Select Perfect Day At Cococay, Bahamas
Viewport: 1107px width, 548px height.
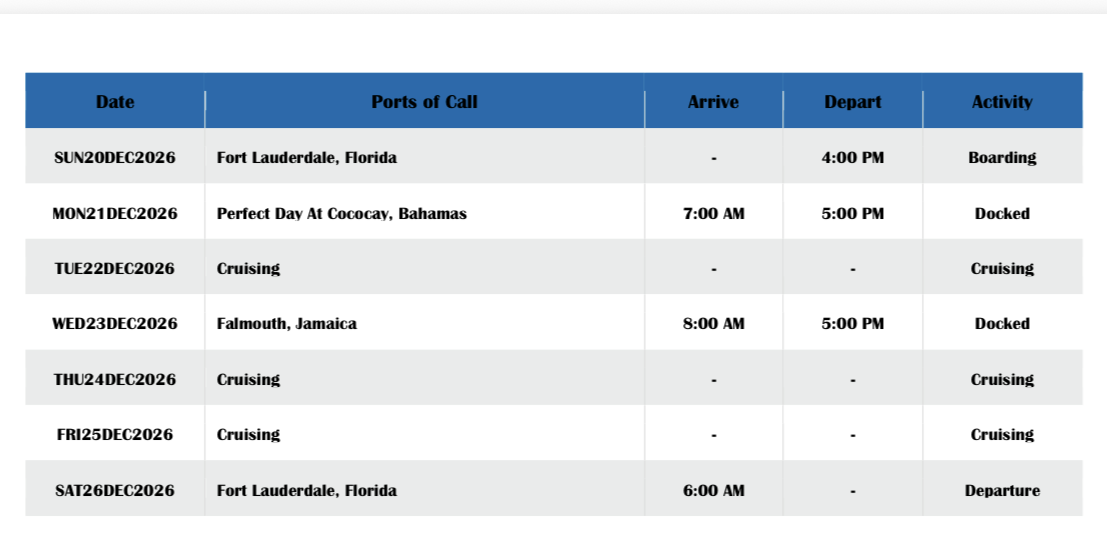342,213
